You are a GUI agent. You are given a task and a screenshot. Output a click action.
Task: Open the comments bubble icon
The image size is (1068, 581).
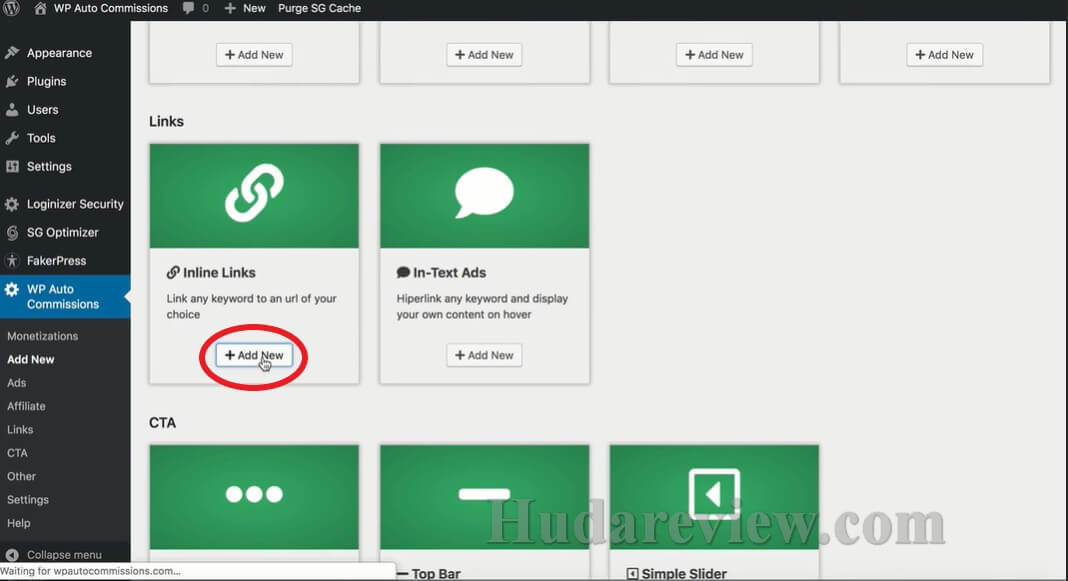pyautogui.click(x=189, y=8)
